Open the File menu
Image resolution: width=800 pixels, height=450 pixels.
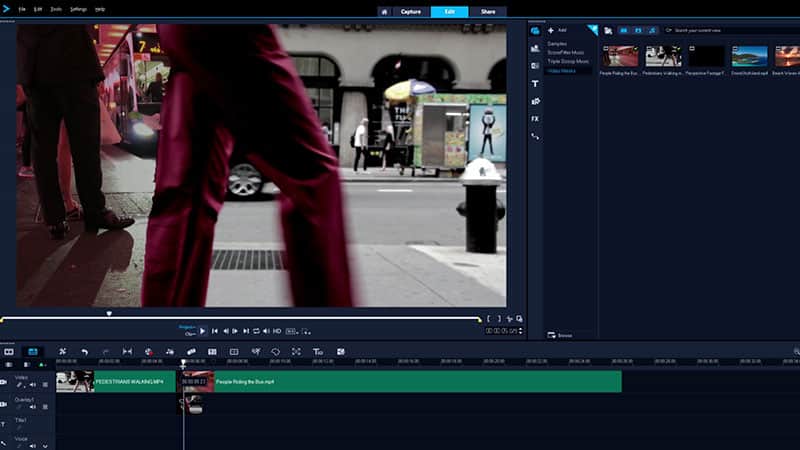click(21, 8)
